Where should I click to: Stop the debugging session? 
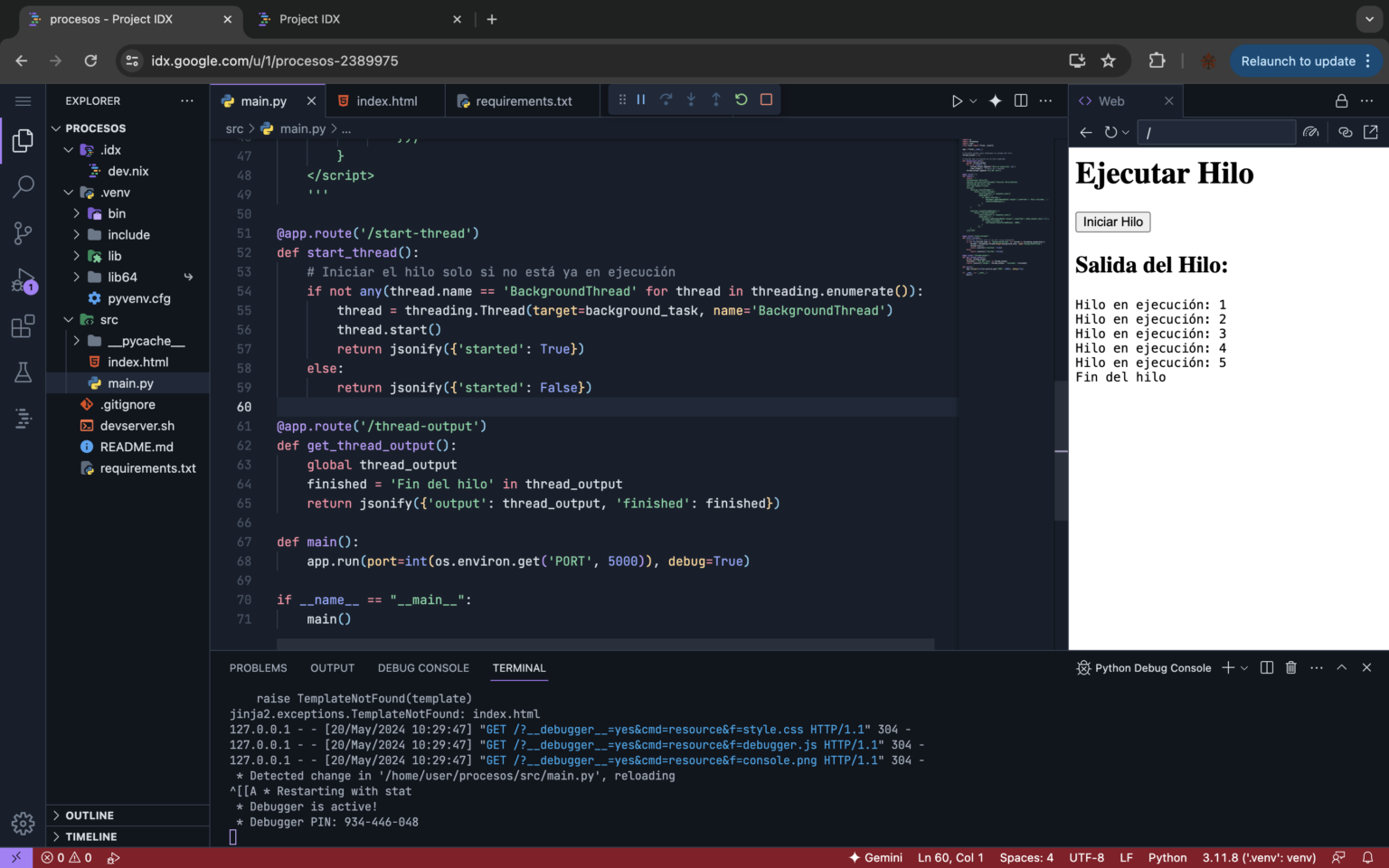pos(766,100)
